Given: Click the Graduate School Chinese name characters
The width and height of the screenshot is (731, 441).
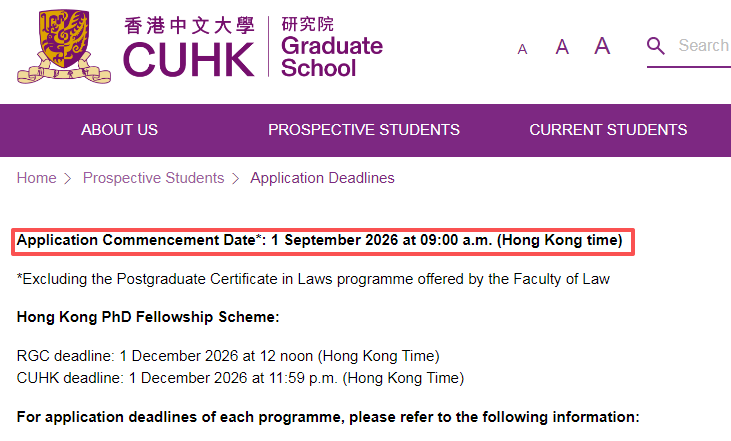Looking at the screenshot, I should 307,24.
